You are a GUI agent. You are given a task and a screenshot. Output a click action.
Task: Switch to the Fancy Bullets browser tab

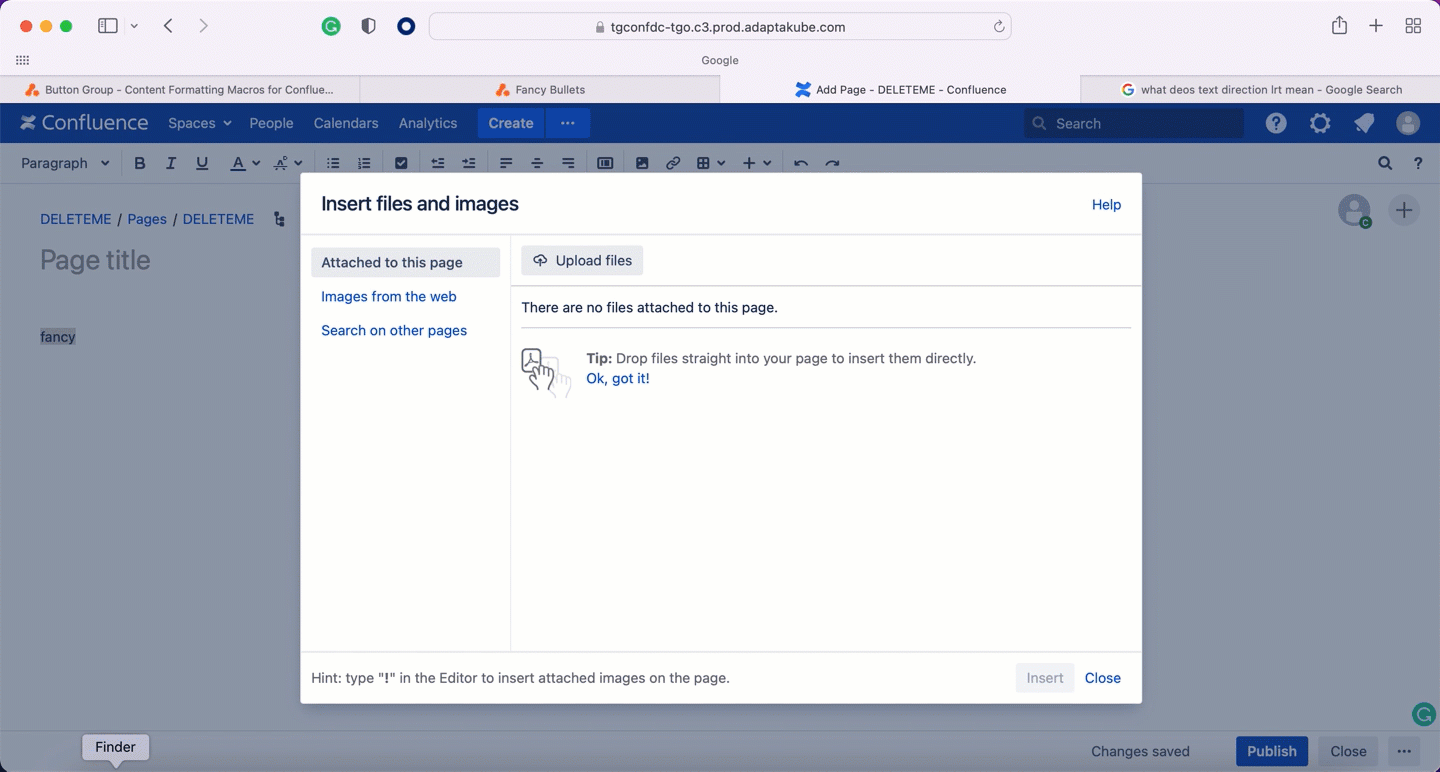540,89
